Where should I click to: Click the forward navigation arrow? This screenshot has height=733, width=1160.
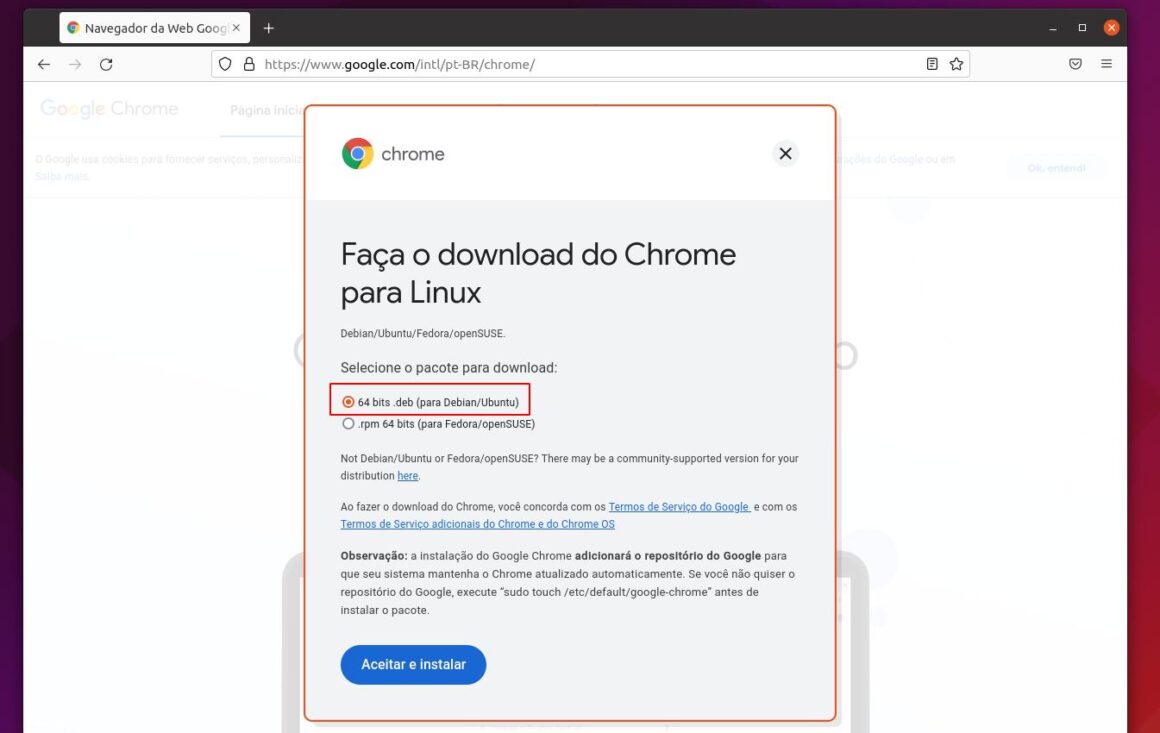tap(74, 63)
